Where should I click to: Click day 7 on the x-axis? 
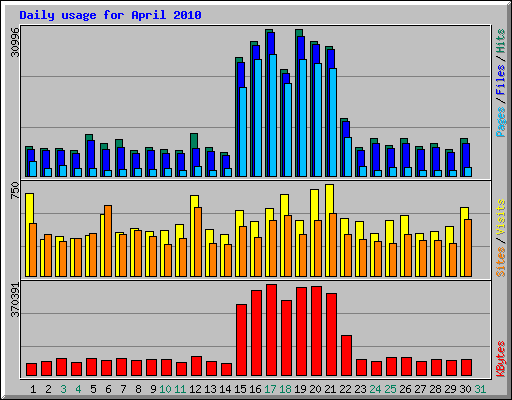pyautogui.click(x=123, y=389)
